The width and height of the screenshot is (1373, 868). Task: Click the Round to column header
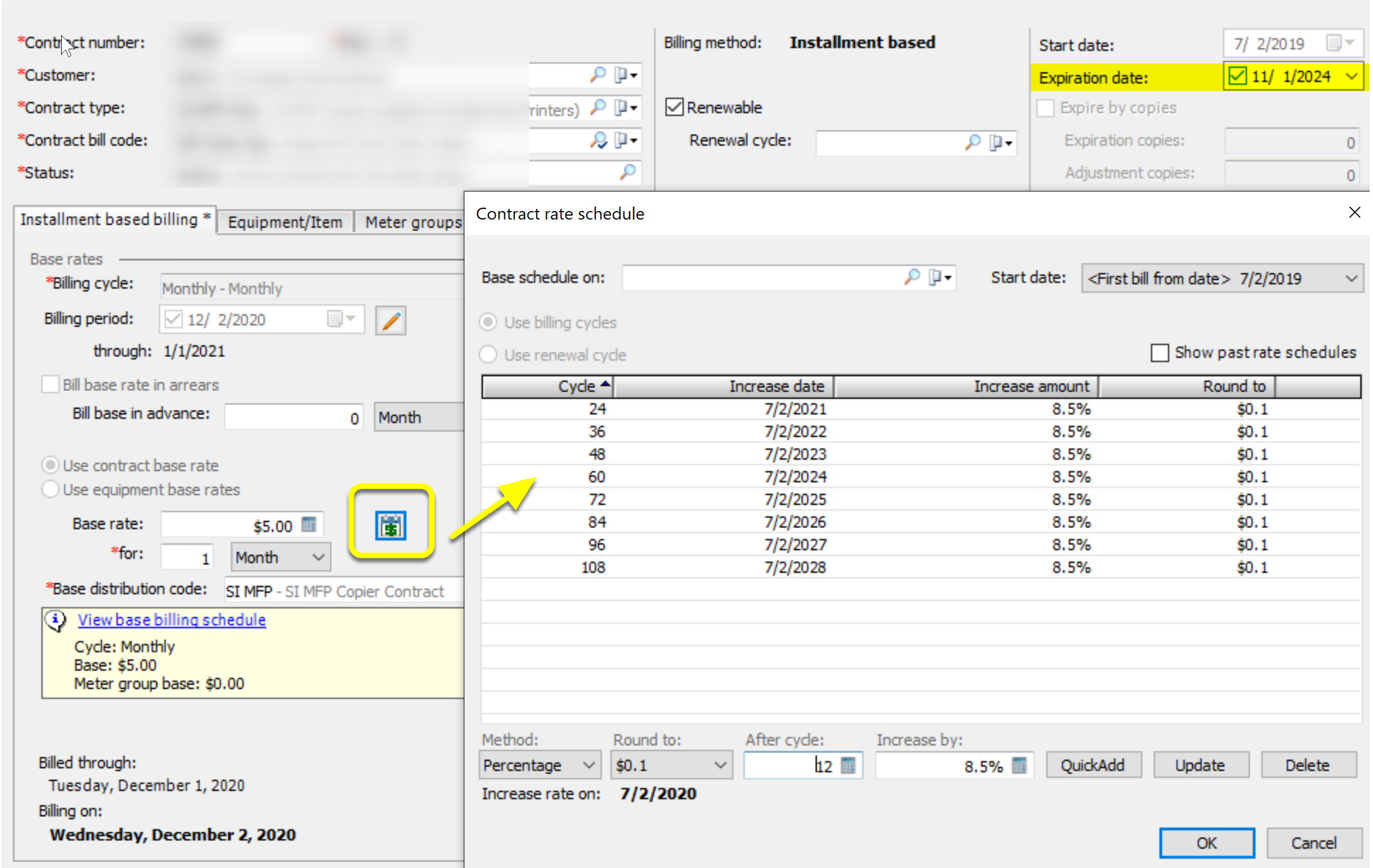click(x=1187, y=386)
